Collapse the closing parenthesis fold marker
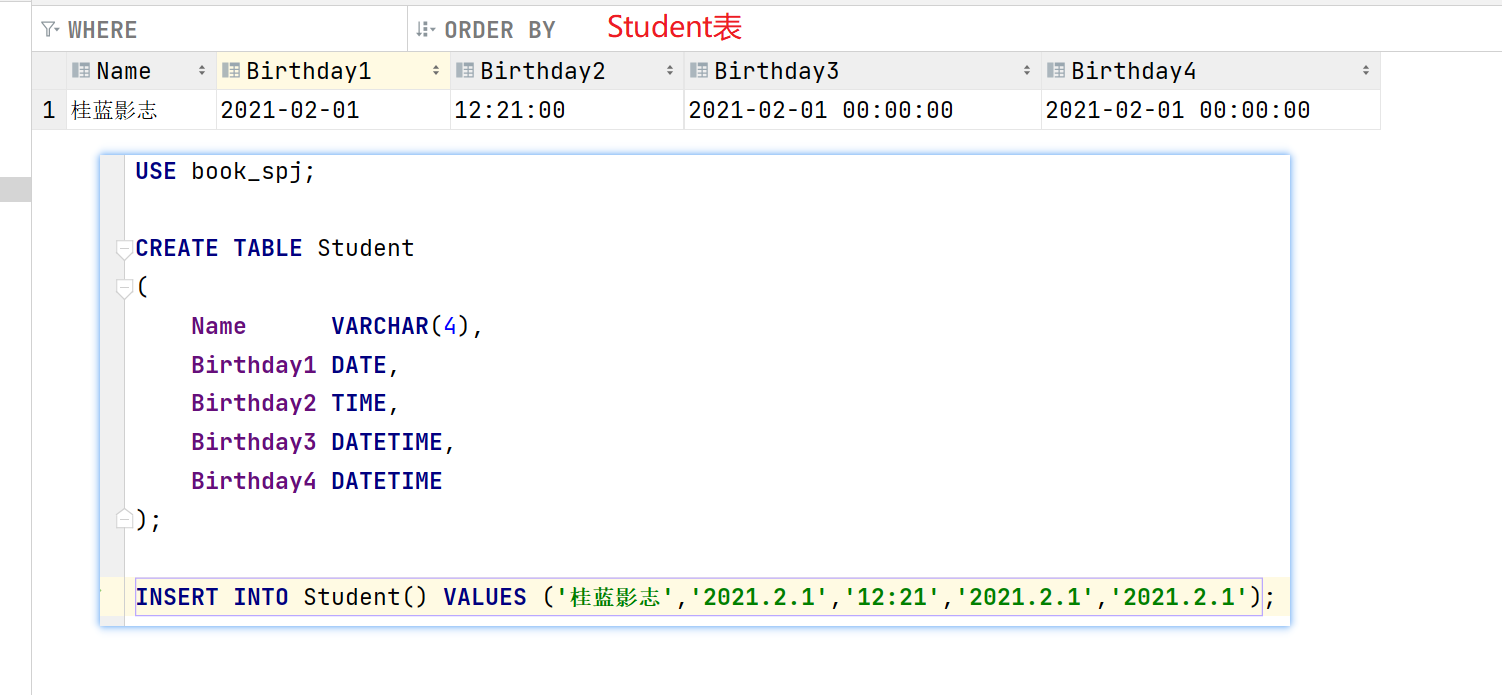 (124, 519)
